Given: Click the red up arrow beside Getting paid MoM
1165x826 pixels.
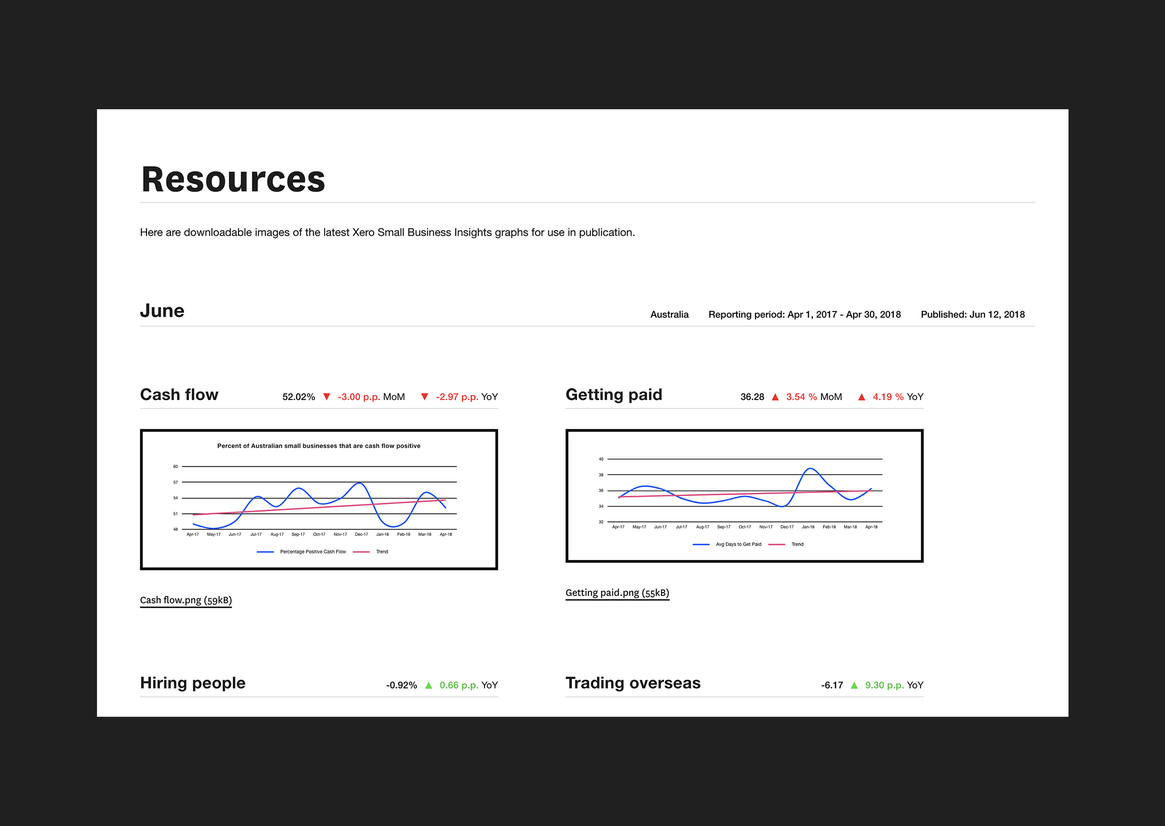Looking at the screenshot, I should [775, 397].
